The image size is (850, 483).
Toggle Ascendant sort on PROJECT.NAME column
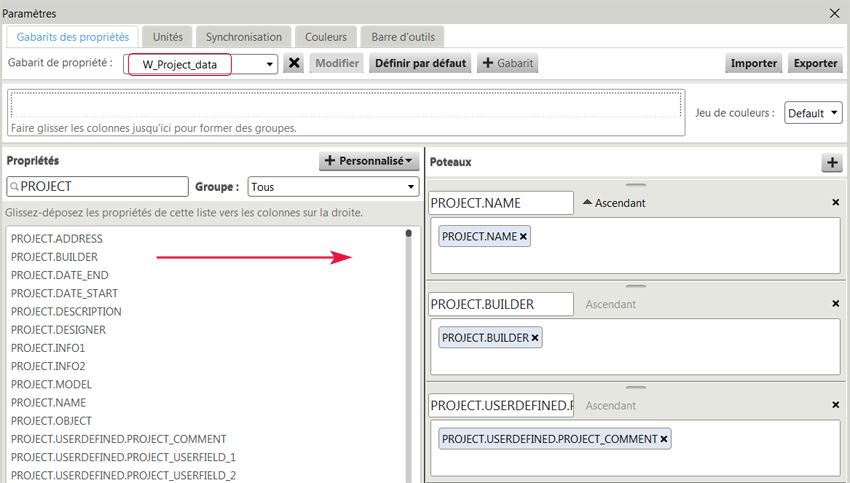614,203
